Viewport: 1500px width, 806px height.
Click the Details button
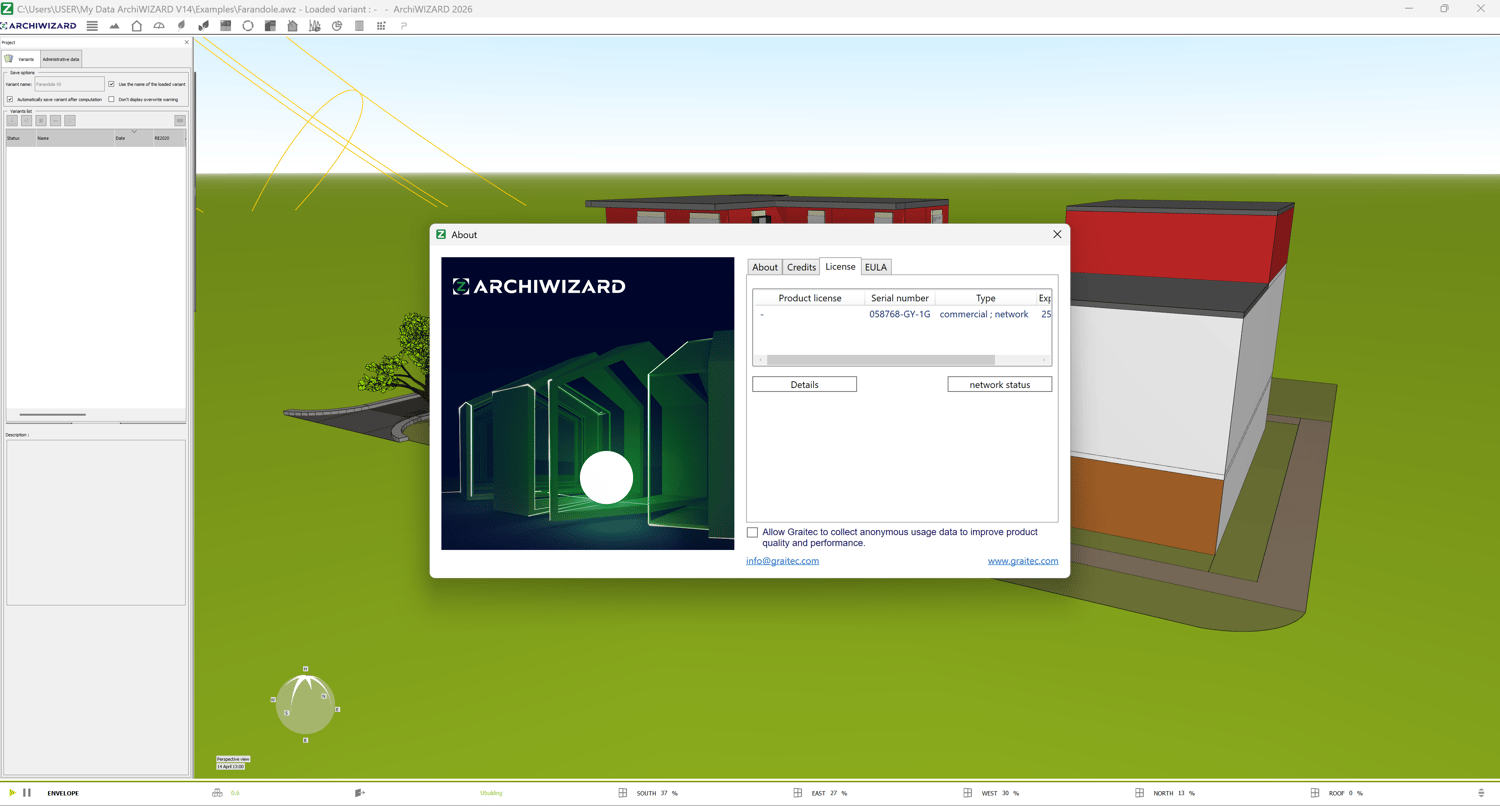point(804,384)
